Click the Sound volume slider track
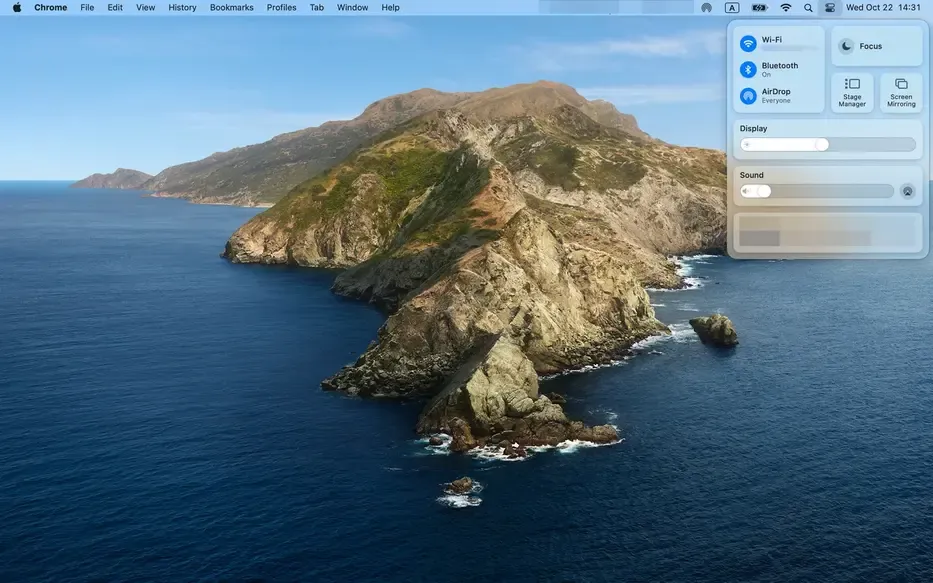 point(817,191)
